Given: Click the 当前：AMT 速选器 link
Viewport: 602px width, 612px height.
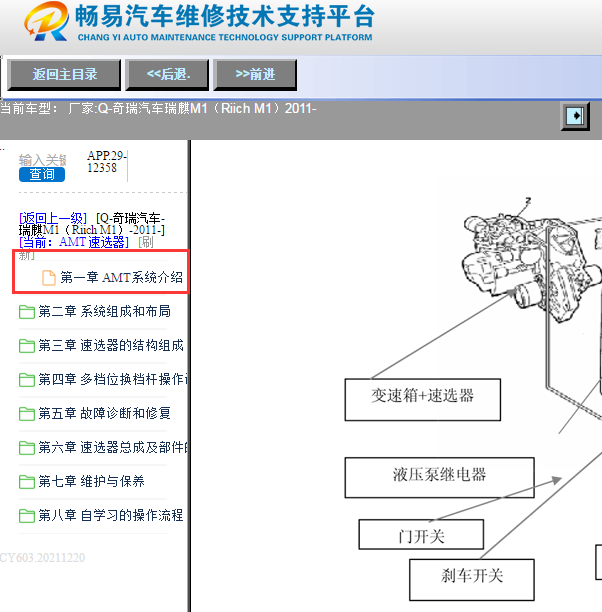Looking at the screenshot, I should [x=74, y=242].
